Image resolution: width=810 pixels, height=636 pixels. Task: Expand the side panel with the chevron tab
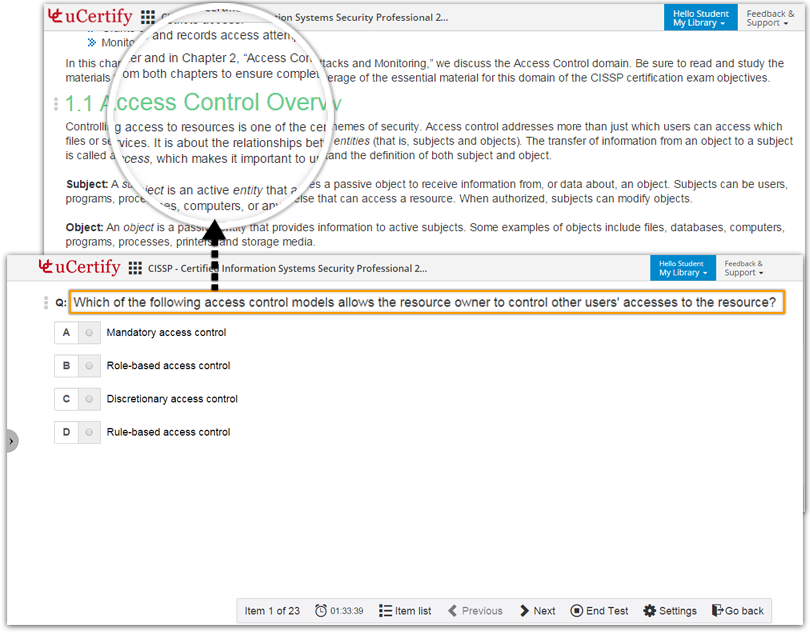point(11,441)
